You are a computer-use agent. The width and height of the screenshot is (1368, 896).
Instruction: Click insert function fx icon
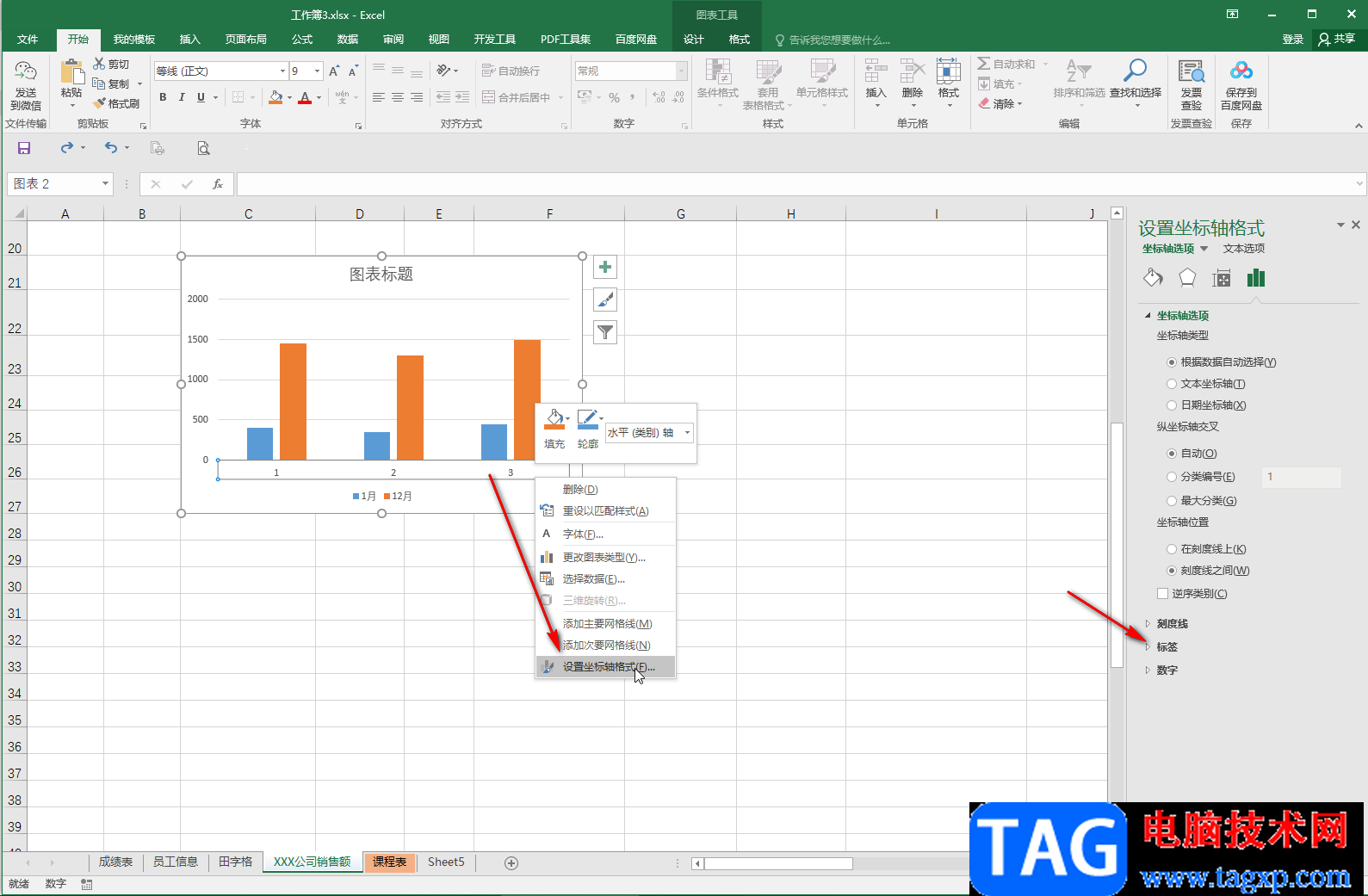tap(218, 184)
